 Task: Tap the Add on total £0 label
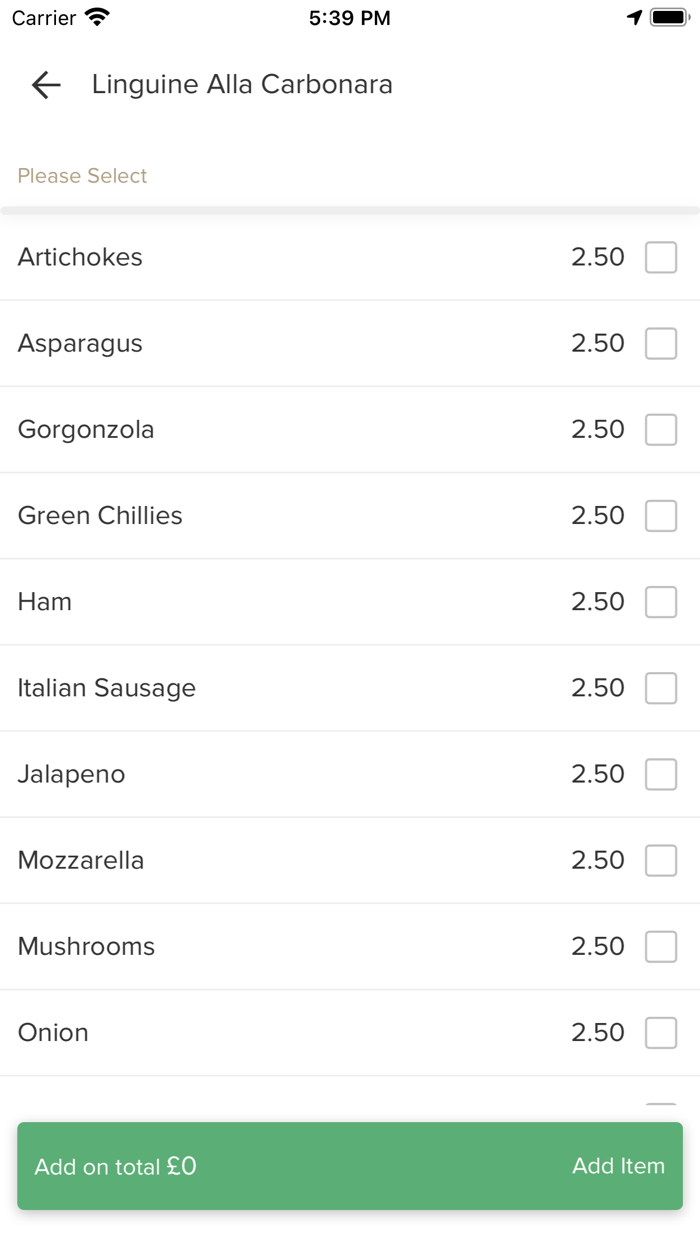coord(115,1166)
